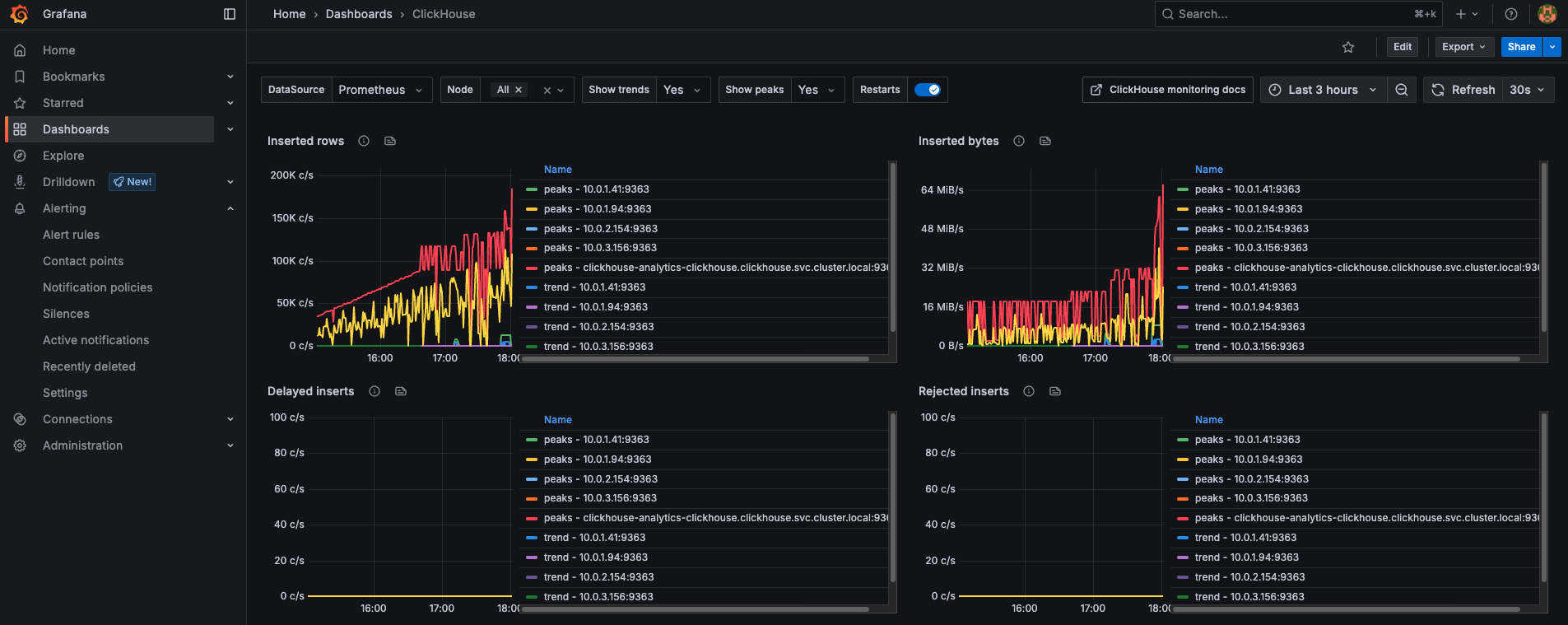Viewport: 1568px width, 625px height.
Task: Open Active notifications in sidebar
Action: 96,340
